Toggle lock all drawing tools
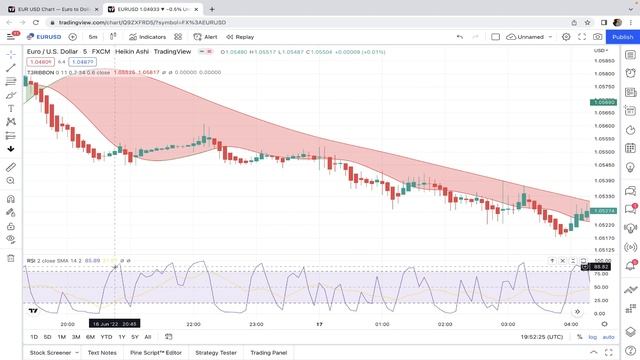640x360 pixels. (x=11, y=226)
